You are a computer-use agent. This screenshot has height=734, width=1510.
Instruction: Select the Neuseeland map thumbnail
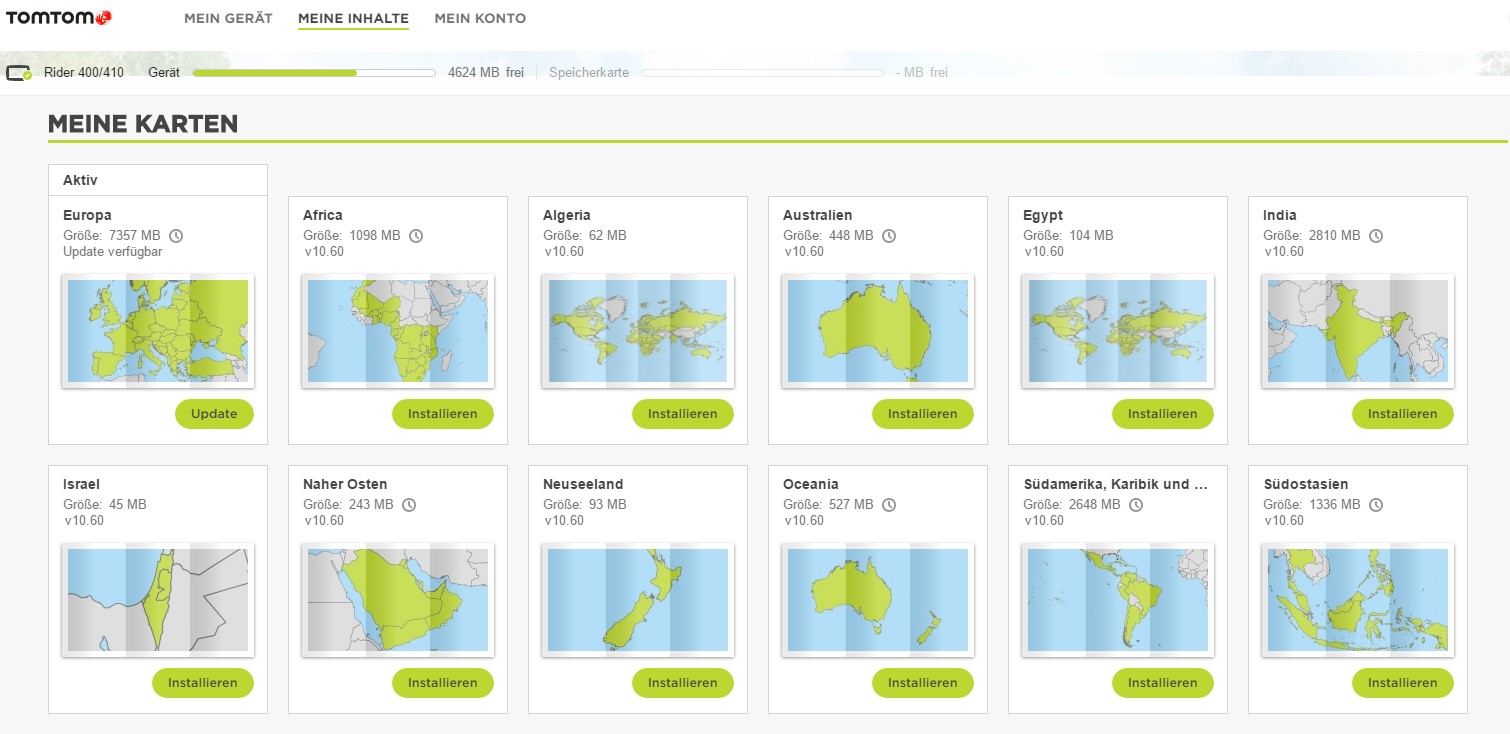(x=637, y=599)
